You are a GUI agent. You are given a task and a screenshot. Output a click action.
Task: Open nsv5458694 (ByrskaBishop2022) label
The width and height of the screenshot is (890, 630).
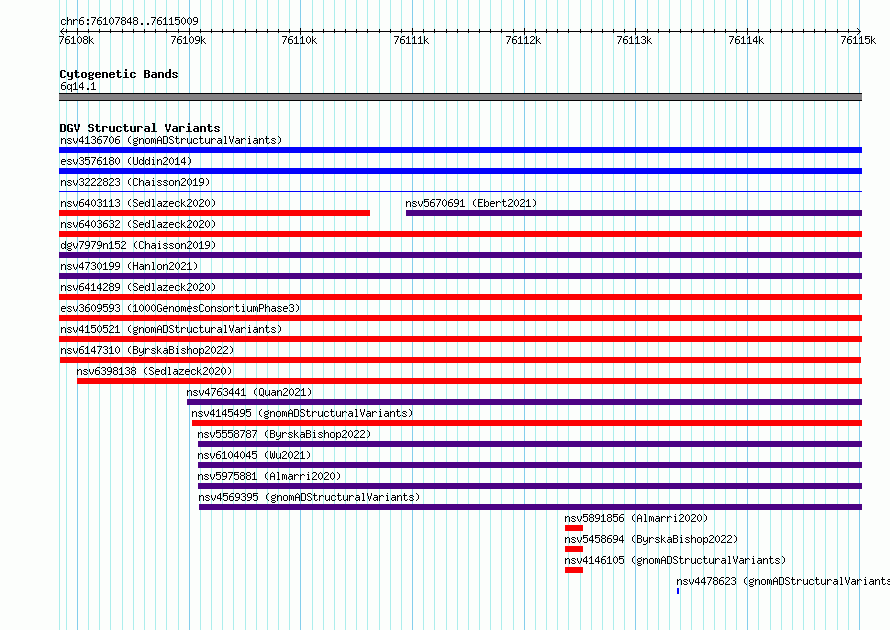tap(651, 539)
